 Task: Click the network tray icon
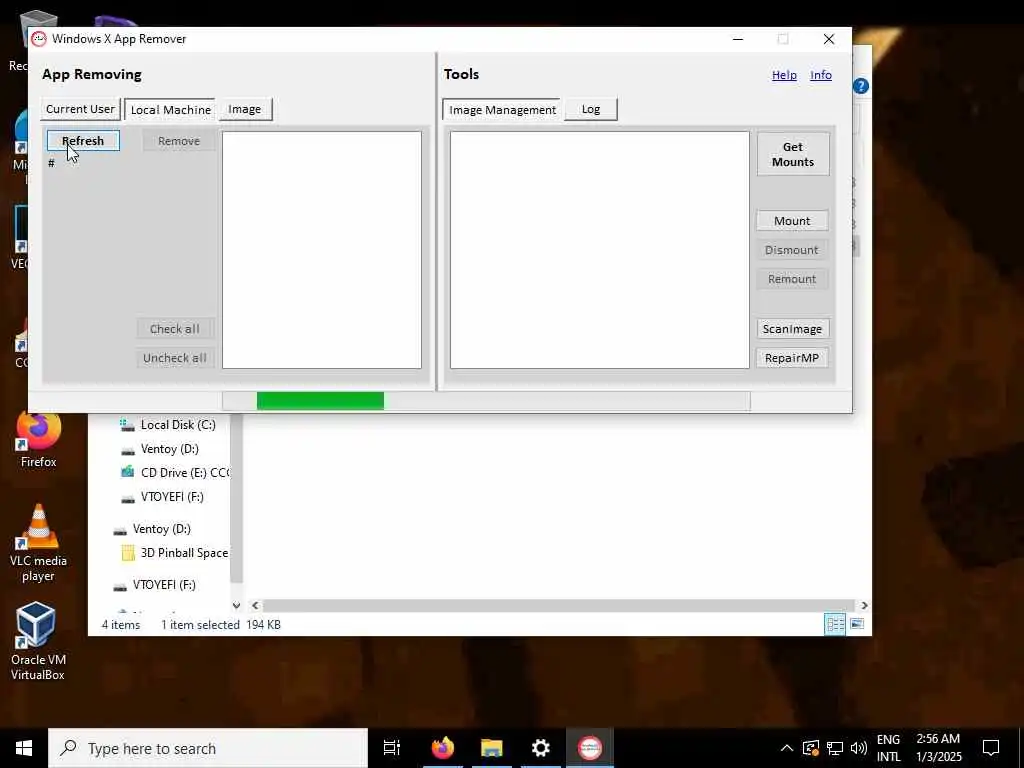click(835, 748)
